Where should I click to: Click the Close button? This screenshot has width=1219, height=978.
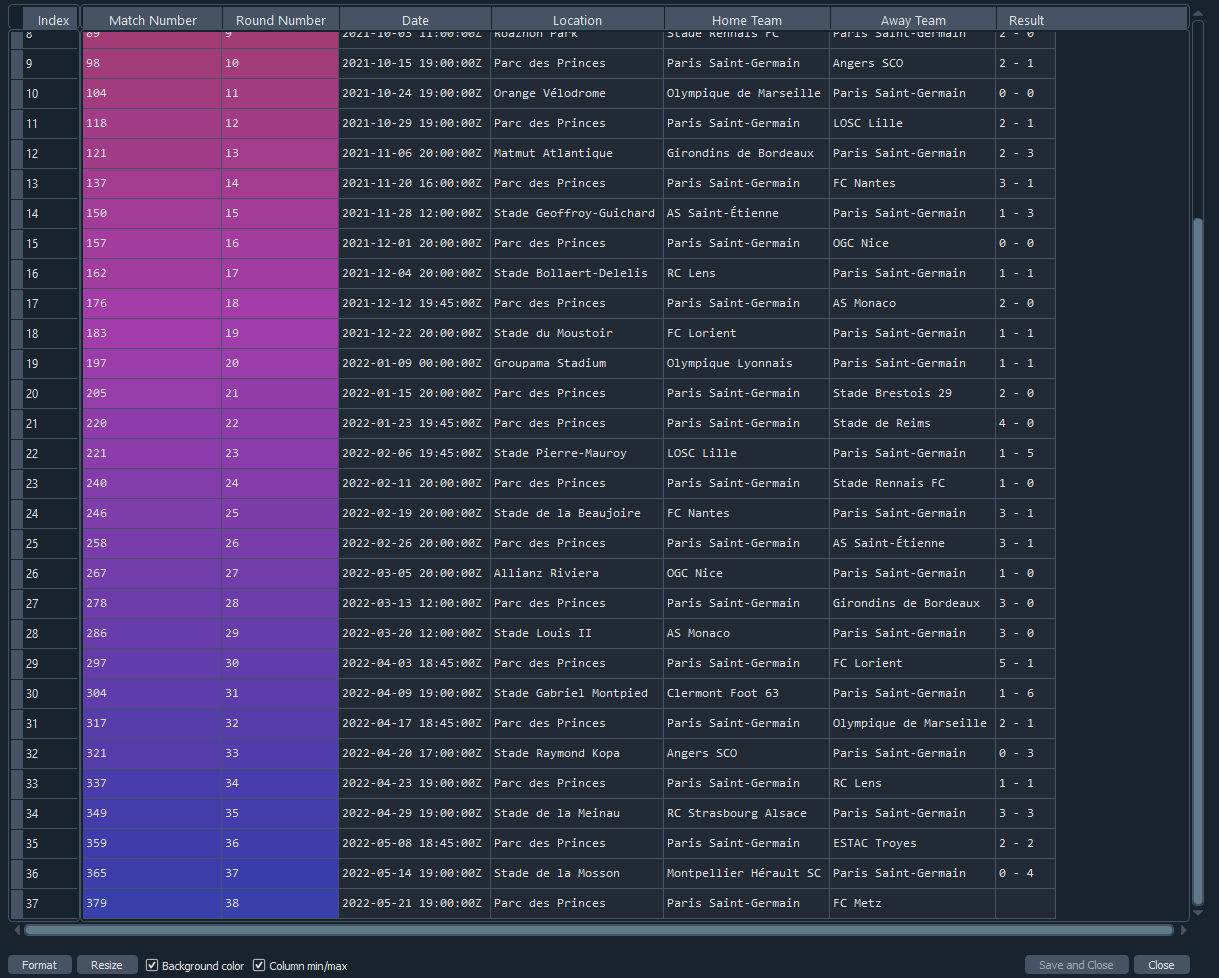click(1161, 965)
